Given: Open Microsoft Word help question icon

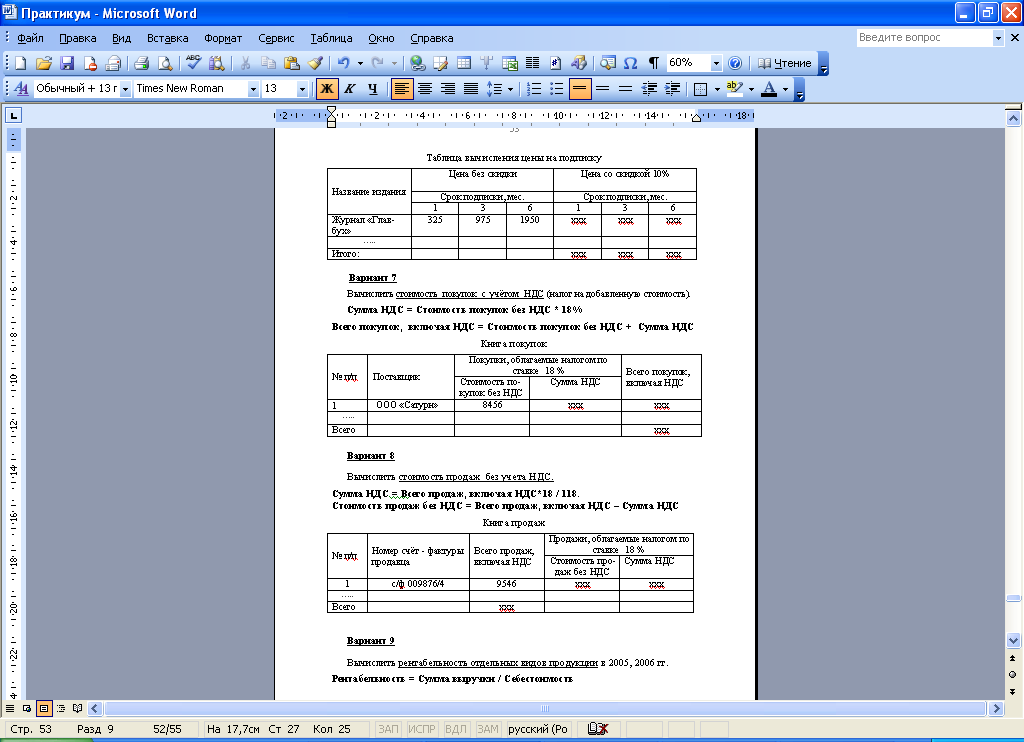Looking at the screenshot, I should pyautogui.click(x=735, y=63).
